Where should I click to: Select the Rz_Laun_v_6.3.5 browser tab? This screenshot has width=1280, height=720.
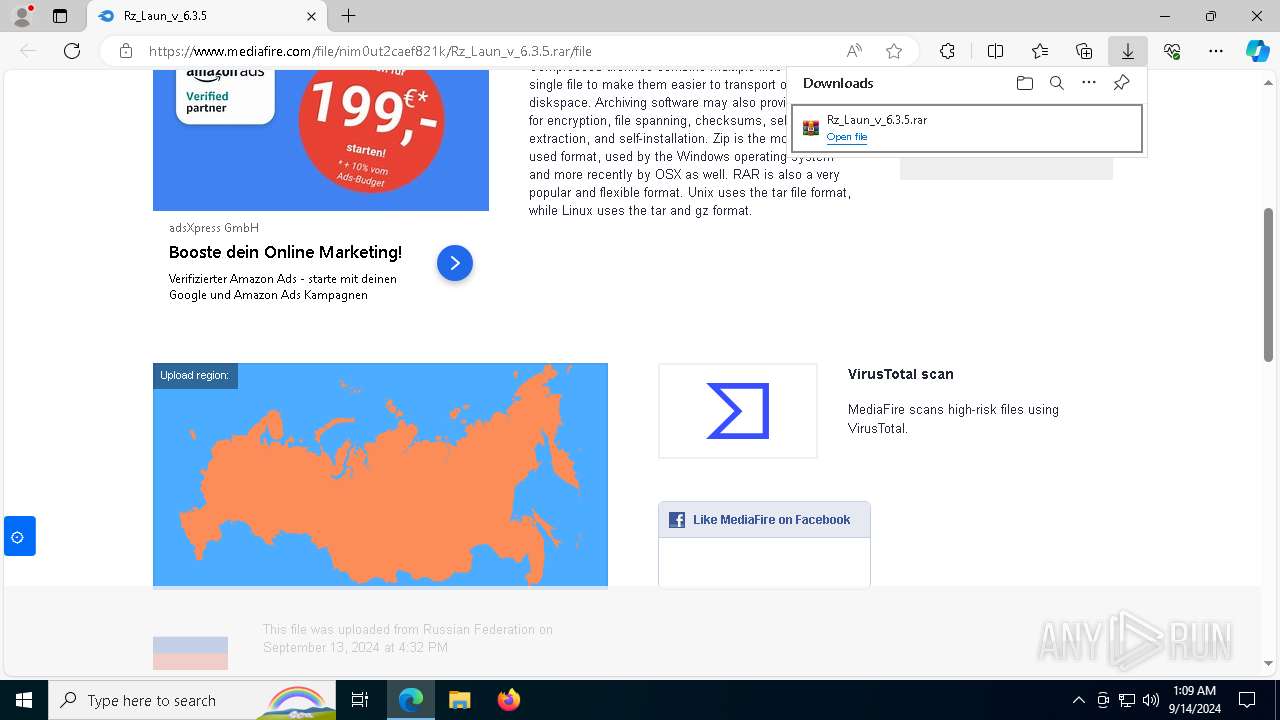[x=207, y=16]
